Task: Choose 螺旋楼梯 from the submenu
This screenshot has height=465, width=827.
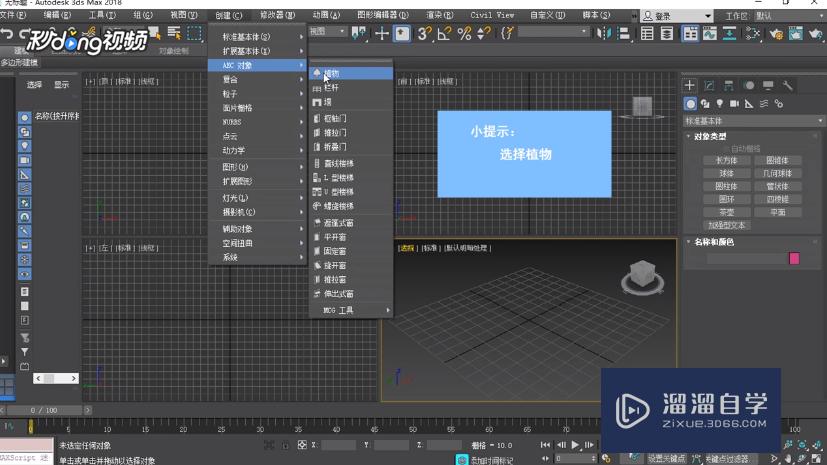Action: (338, 206)
